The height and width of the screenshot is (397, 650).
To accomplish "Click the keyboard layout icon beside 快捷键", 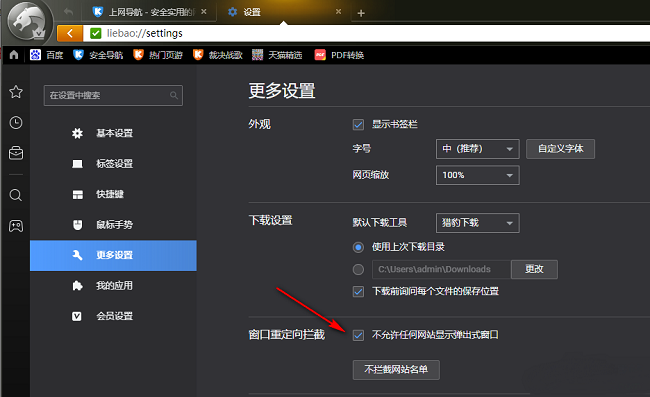I will coord(78,194).
